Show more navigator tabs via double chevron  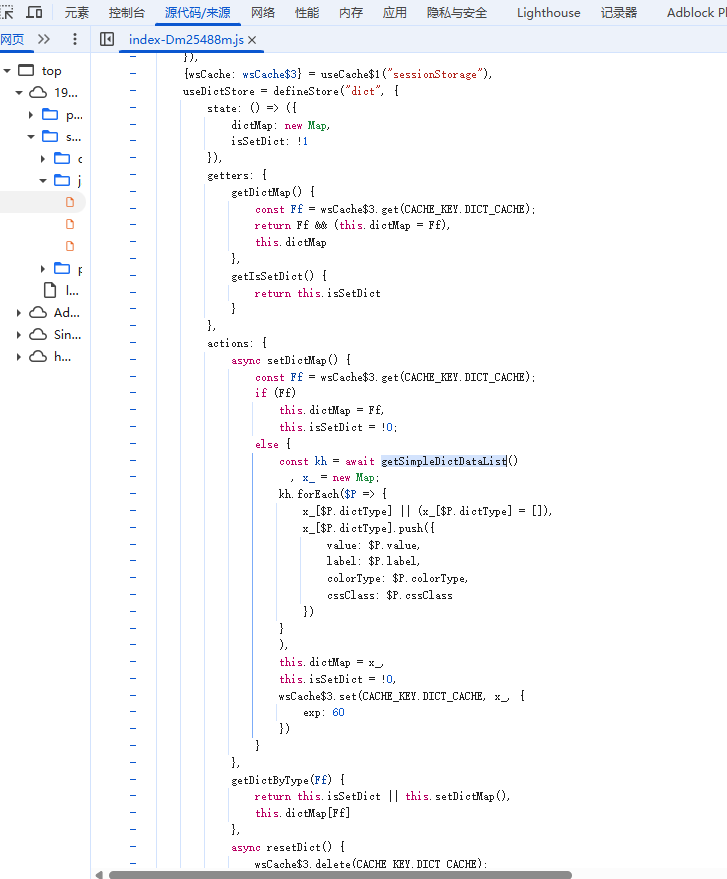tap(44, 39)
